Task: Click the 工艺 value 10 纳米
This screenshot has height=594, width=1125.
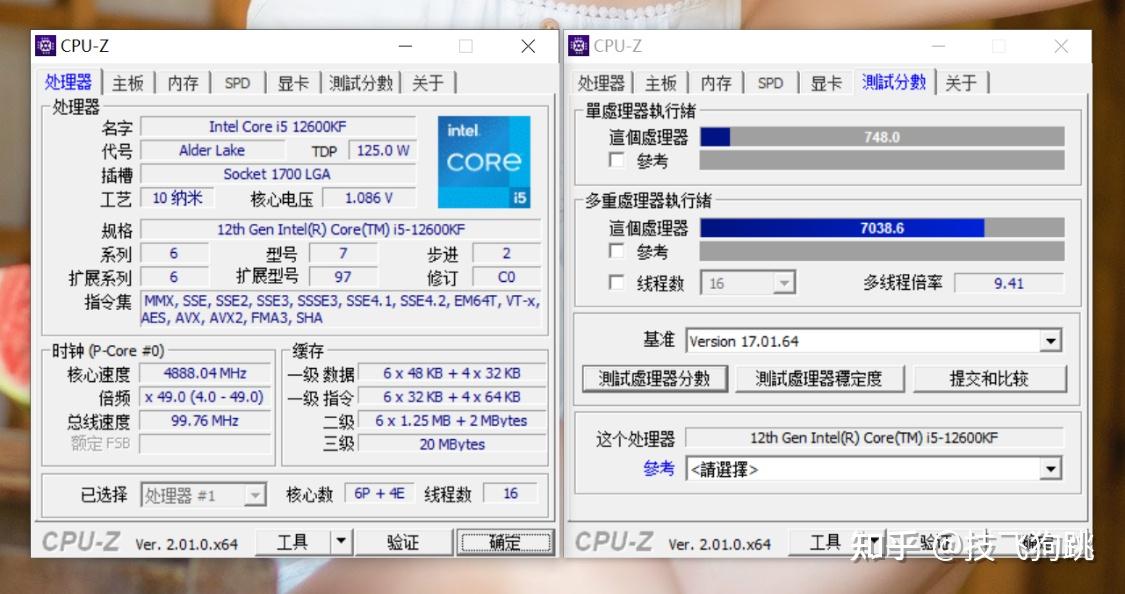Action: click(x=176, y=198)
